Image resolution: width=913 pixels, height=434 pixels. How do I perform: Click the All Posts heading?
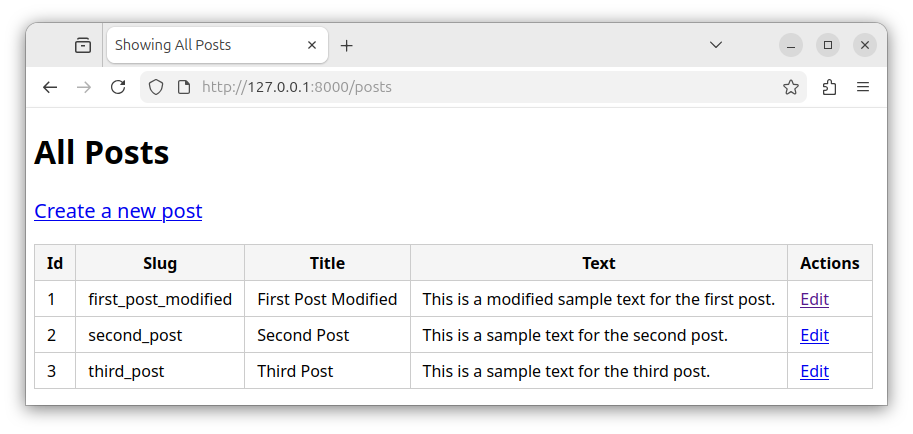point(102,153)
